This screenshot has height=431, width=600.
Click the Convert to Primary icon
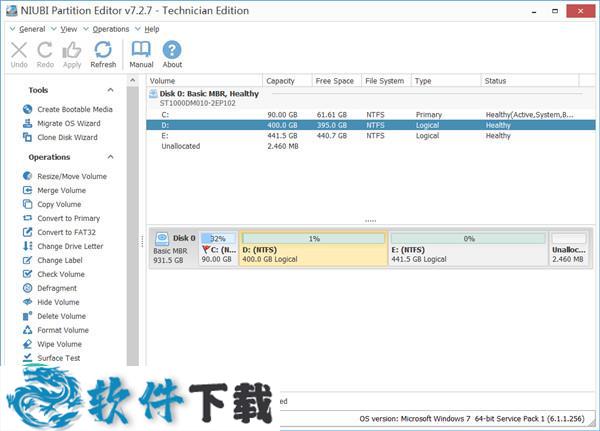pos(28,218)
